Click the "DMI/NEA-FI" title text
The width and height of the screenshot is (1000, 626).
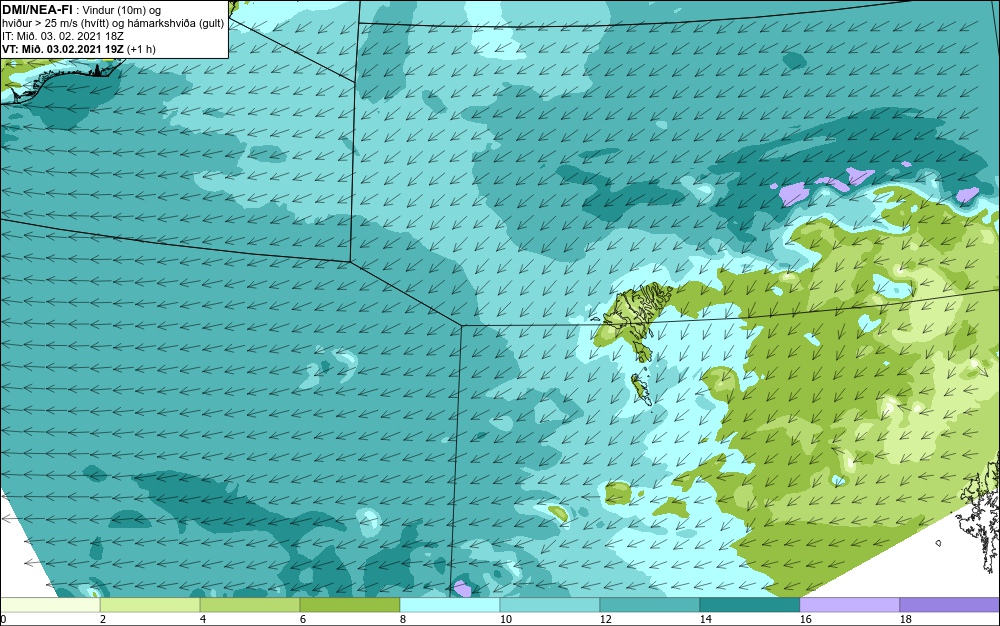point(37,10)
